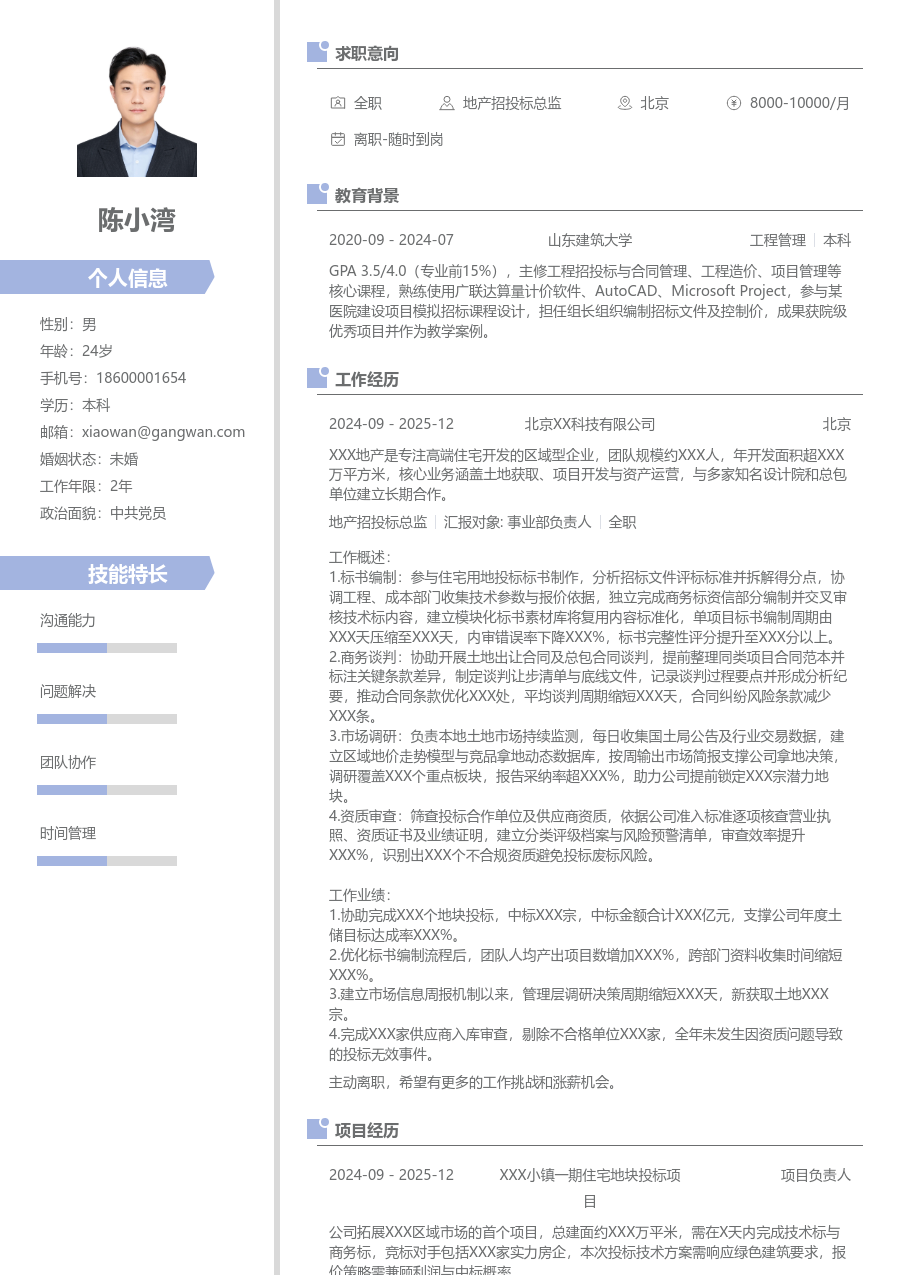This screenshot has height=1275, width=900.
Task: Click the salary text 8000-10000/月
Action: (x=800, y=103)
